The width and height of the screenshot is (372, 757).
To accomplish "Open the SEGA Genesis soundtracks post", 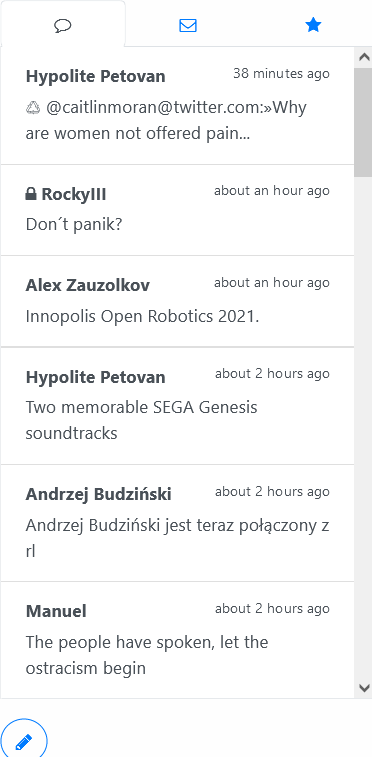I will click(x=177, y=406).
